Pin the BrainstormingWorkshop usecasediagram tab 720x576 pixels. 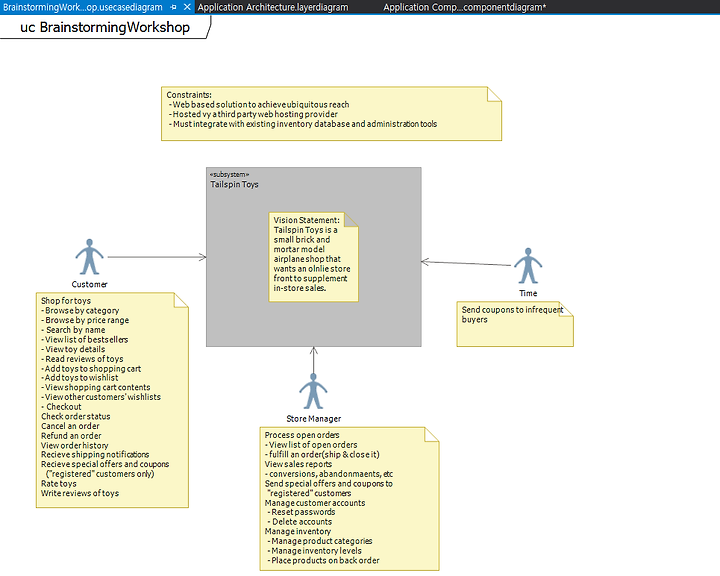(174, 7)
